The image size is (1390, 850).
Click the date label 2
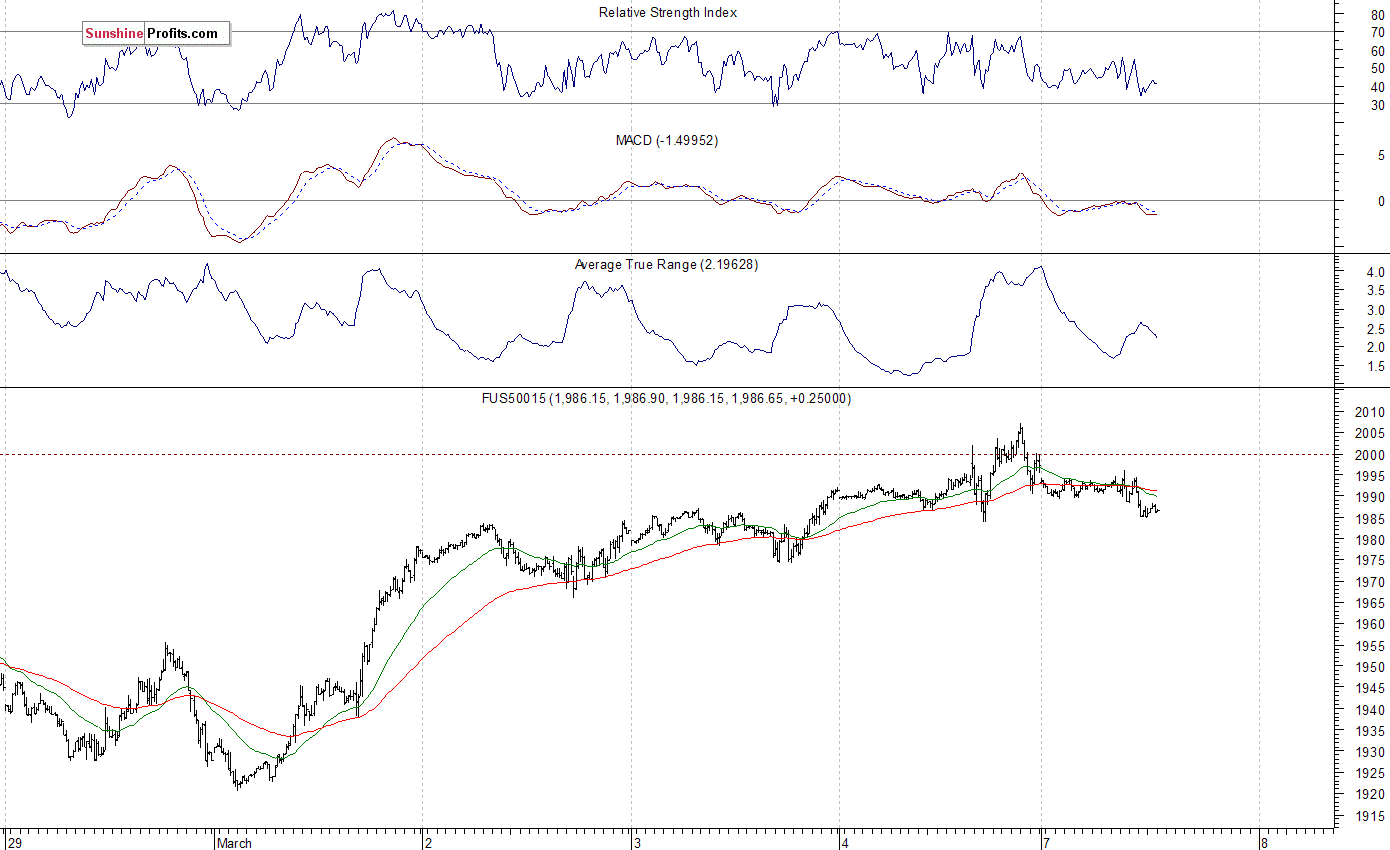coord(427,843)
